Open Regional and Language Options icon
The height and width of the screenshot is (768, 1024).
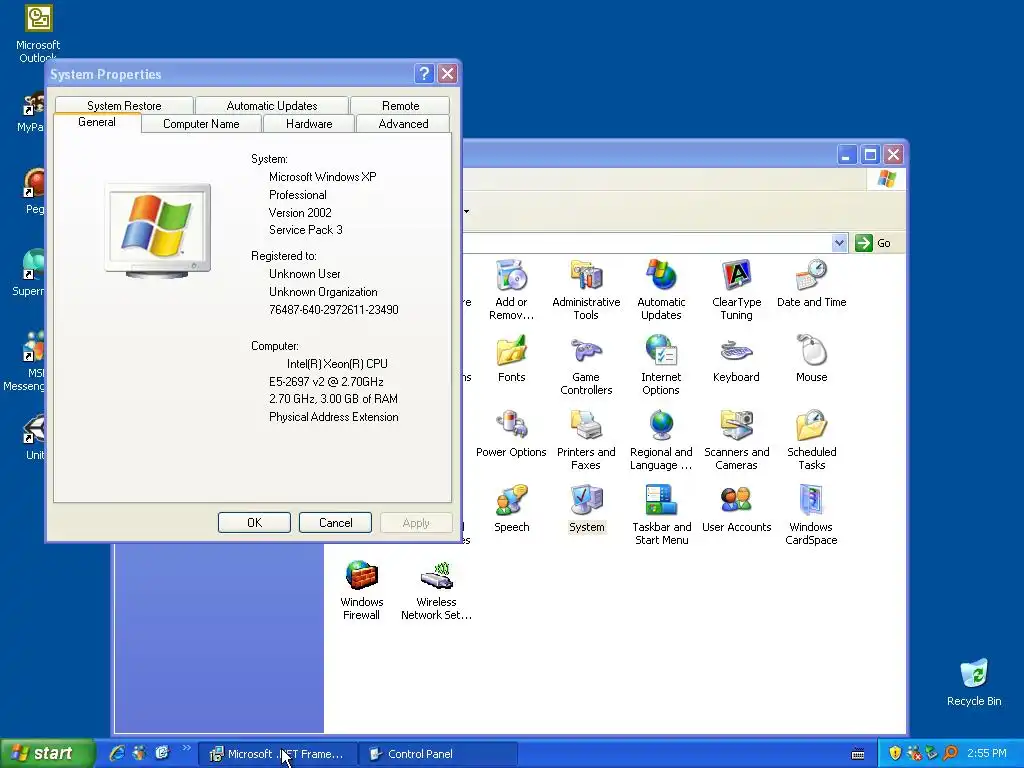point(661,440)
